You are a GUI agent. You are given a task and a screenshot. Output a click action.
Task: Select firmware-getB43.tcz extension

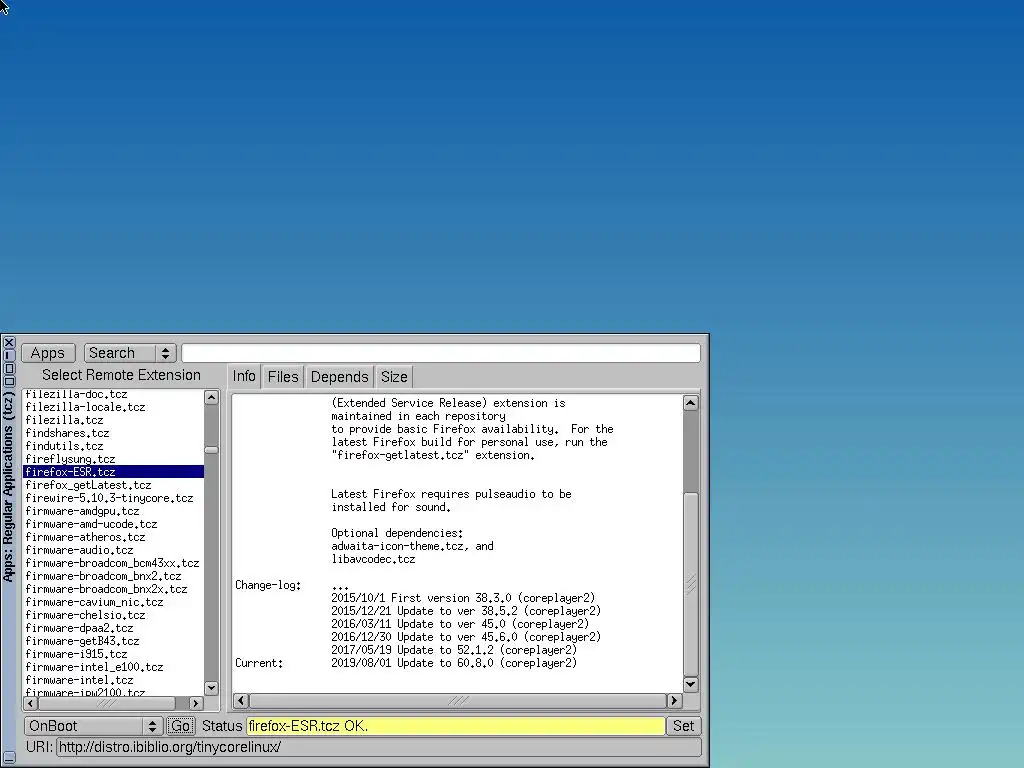113,641
